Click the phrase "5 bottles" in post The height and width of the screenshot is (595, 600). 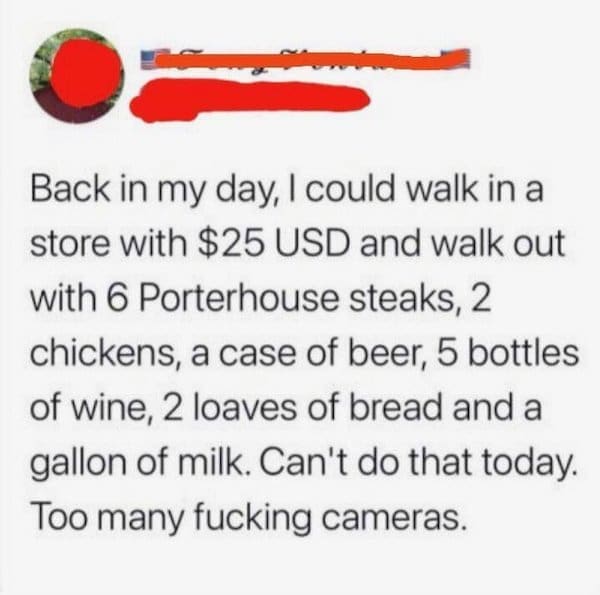508,352
